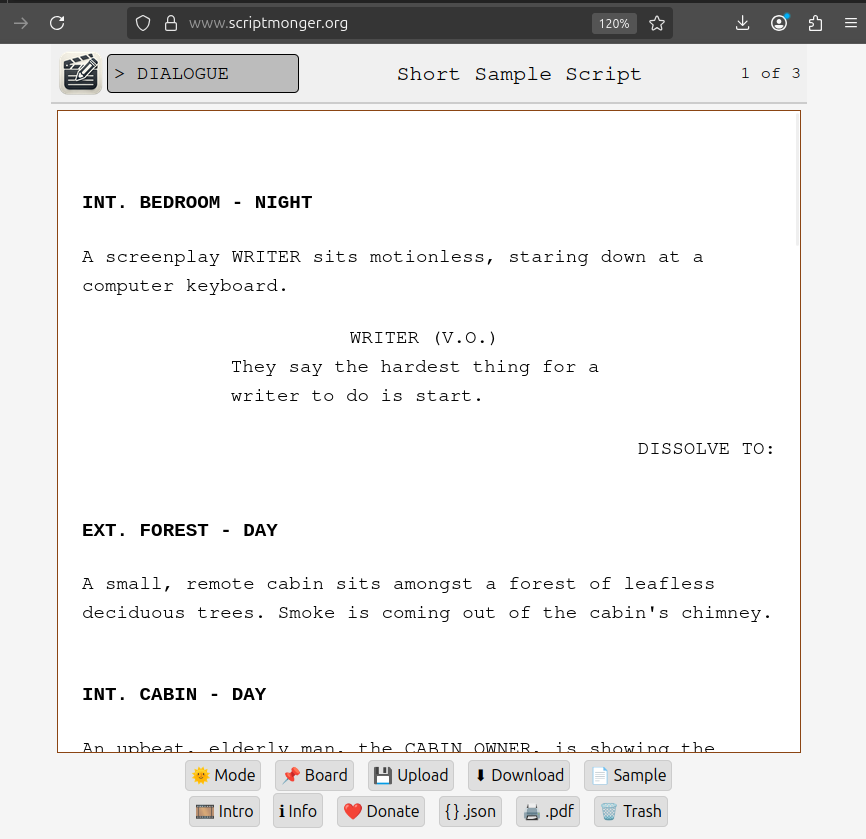Click the ScriptMonger clapperboard logo icon

[80, 74]
